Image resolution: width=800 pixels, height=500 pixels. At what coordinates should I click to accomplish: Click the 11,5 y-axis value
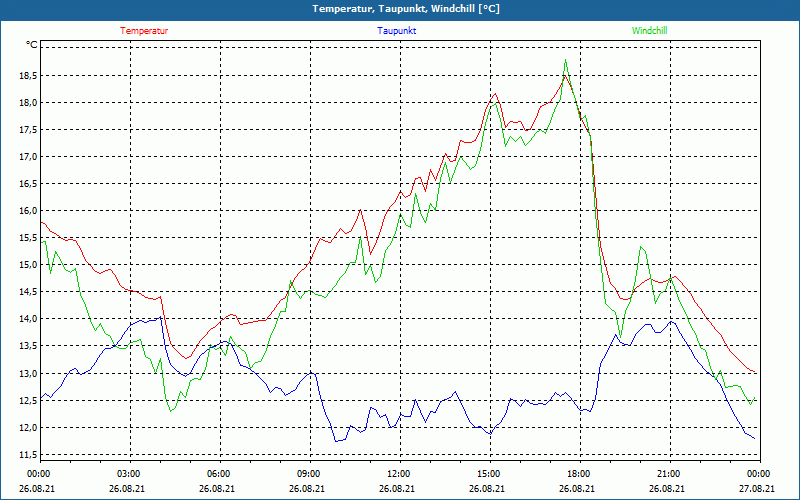click(29, 455)
